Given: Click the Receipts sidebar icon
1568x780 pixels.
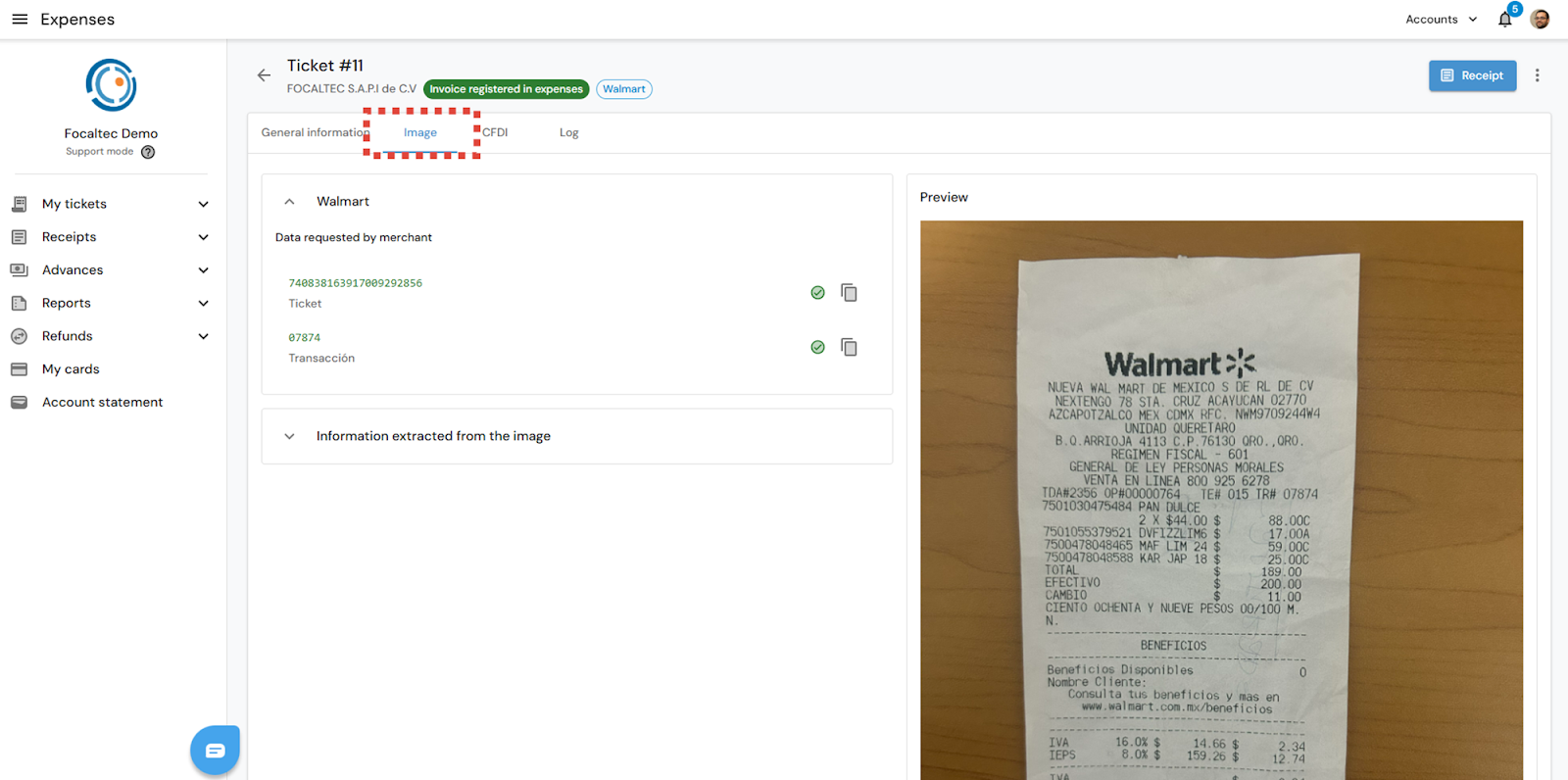Looking at the screenshot, I should 19,237.
